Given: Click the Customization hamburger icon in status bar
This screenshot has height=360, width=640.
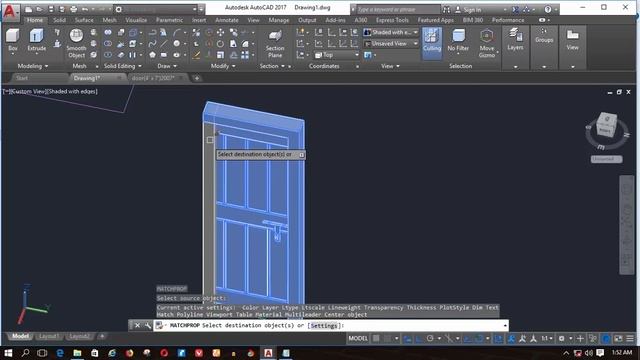Looking at the screenshot, I should pos(630,338).
